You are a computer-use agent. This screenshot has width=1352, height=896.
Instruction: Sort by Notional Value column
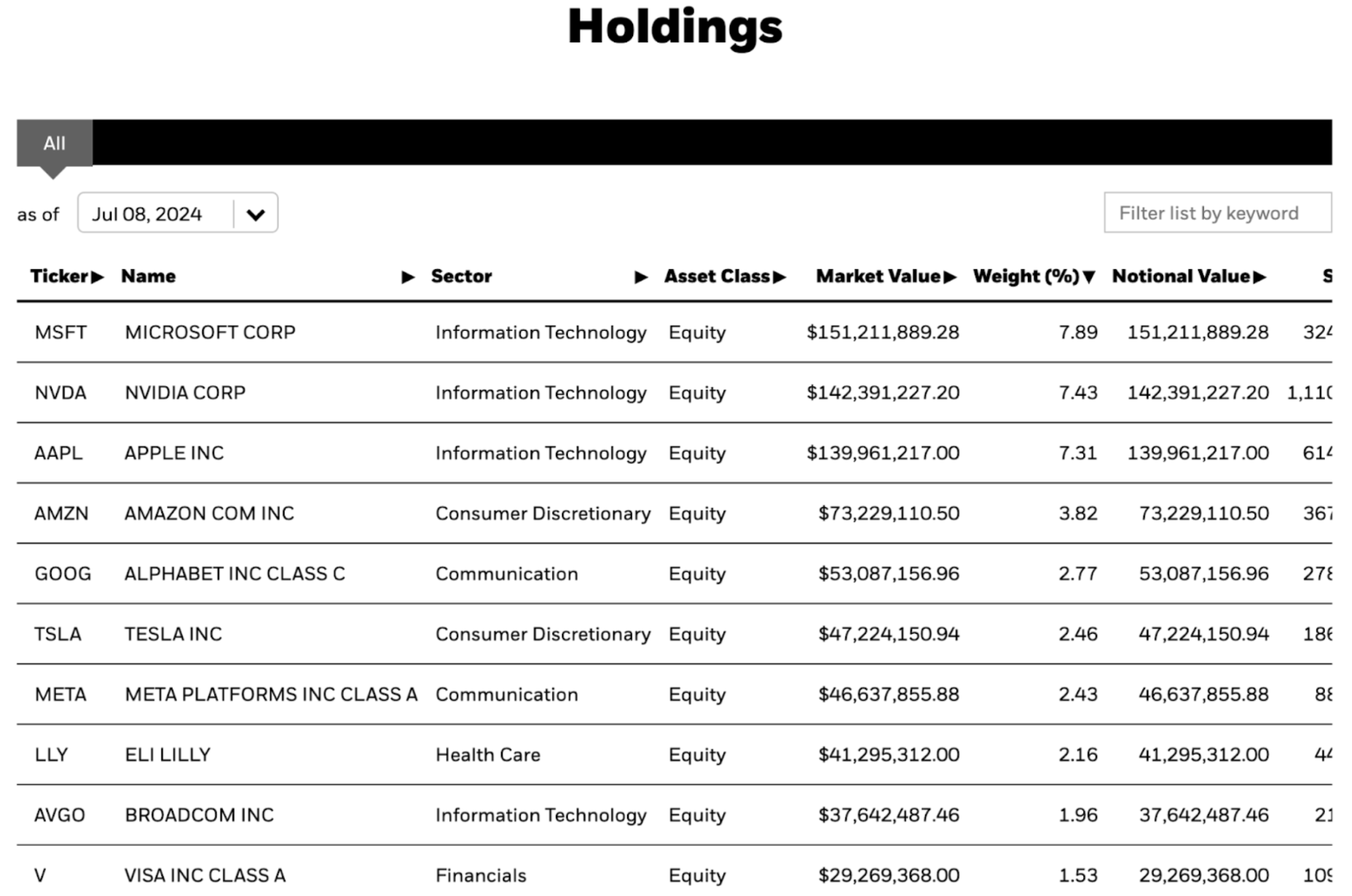pyautogui.click(x=1189, y=277)
